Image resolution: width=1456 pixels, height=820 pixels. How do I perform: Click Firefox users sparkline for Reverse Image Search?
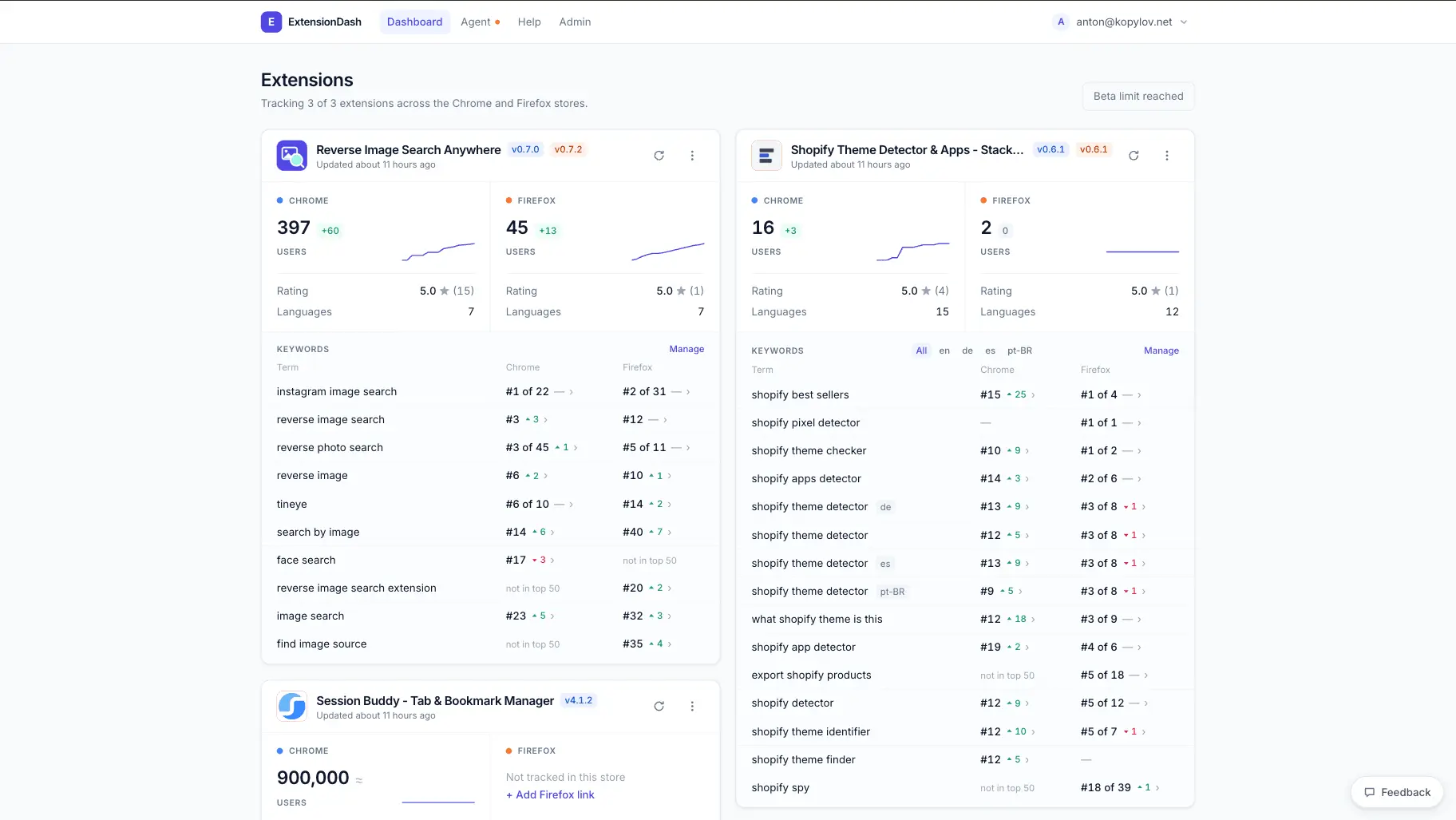click(x=668, y=252)
